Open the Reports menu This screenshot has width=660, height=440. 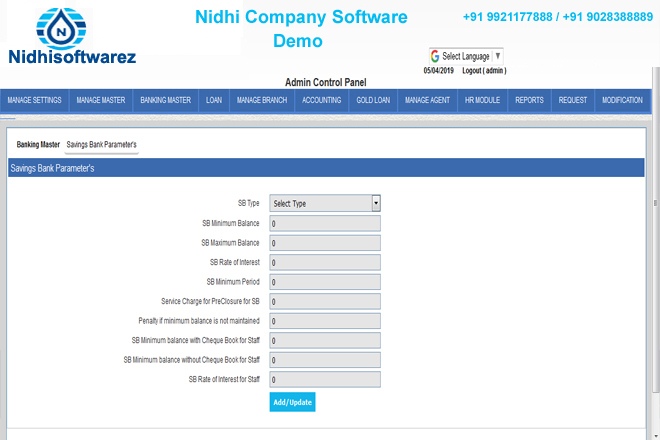click(x=530, y=100)
